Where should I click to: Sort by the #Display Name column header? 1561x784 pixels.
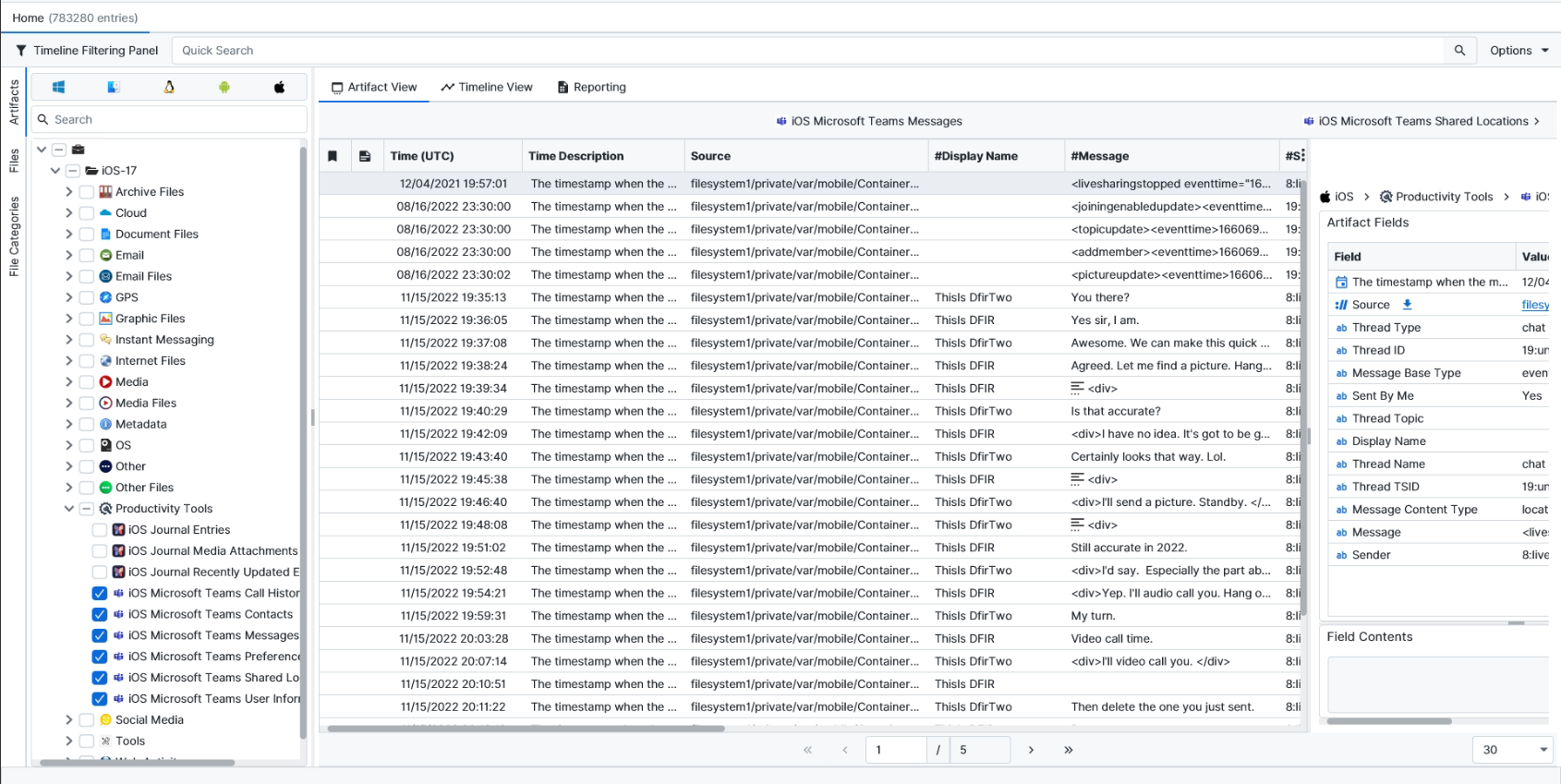pos(996,156)
